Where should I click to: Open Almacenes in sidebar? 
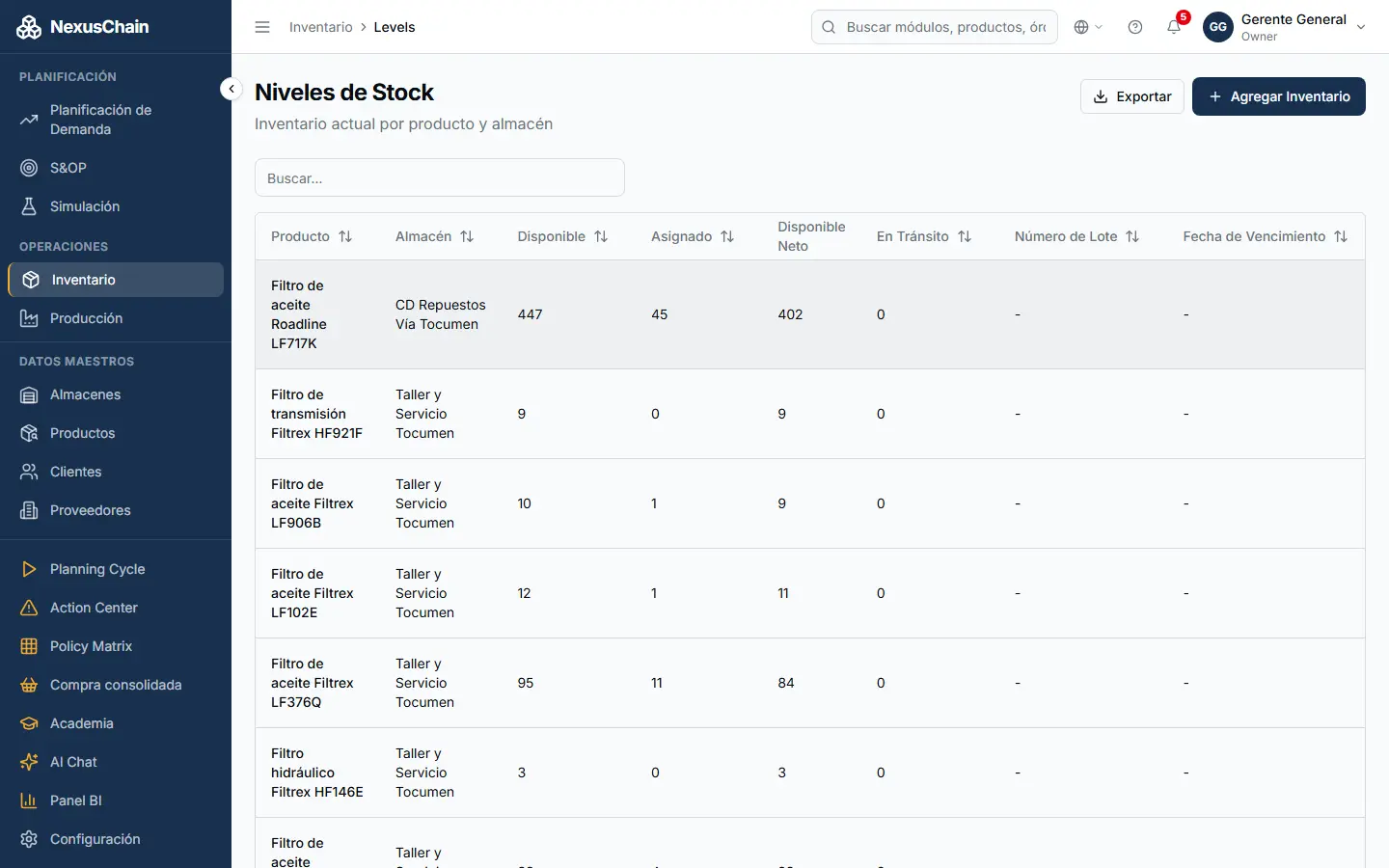point(116,394)
